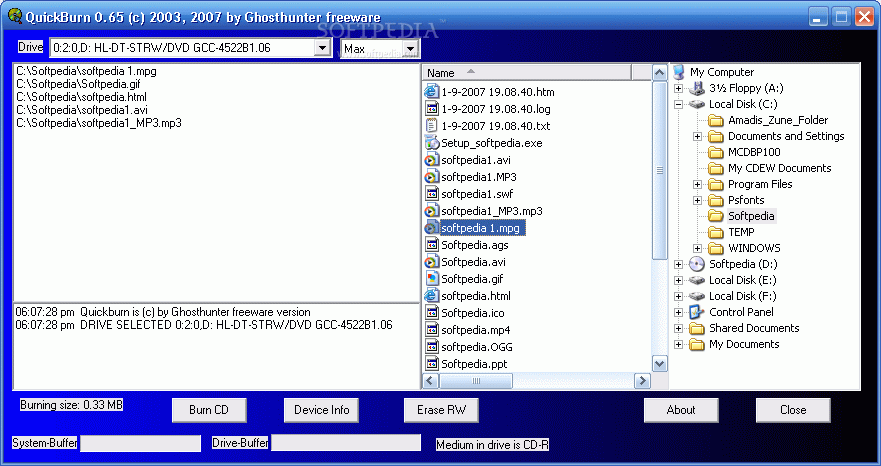The height and width of the screenshot is (466, 881).
Task: Click the softpedia1.MP3 media icon
Action: click(x=432, y=177)
